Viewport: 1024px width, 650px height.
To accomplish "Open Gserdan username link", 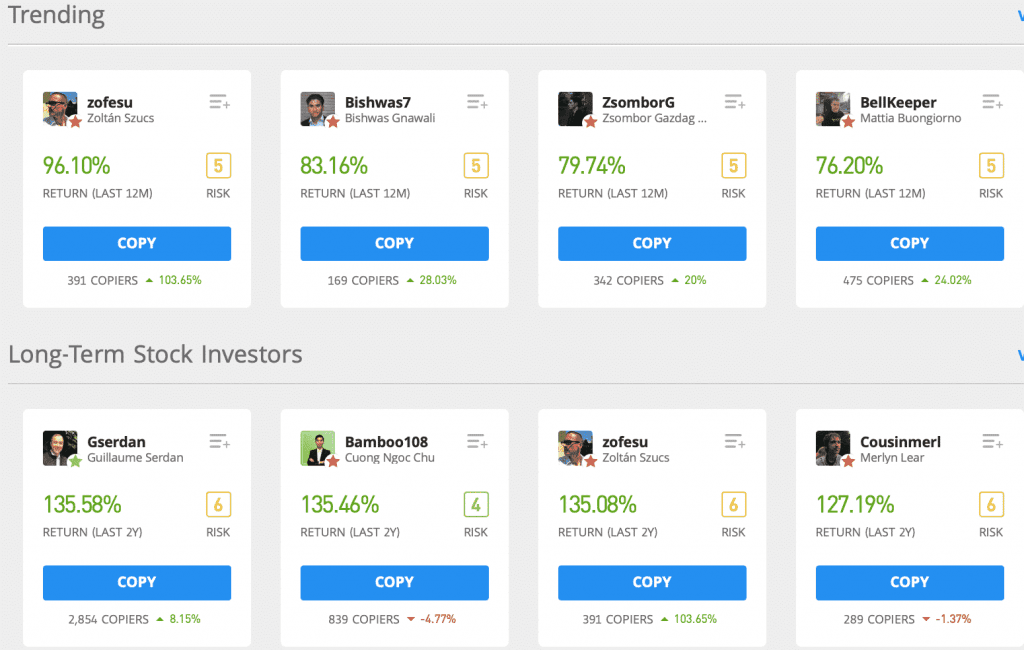I will coord(116,442).
